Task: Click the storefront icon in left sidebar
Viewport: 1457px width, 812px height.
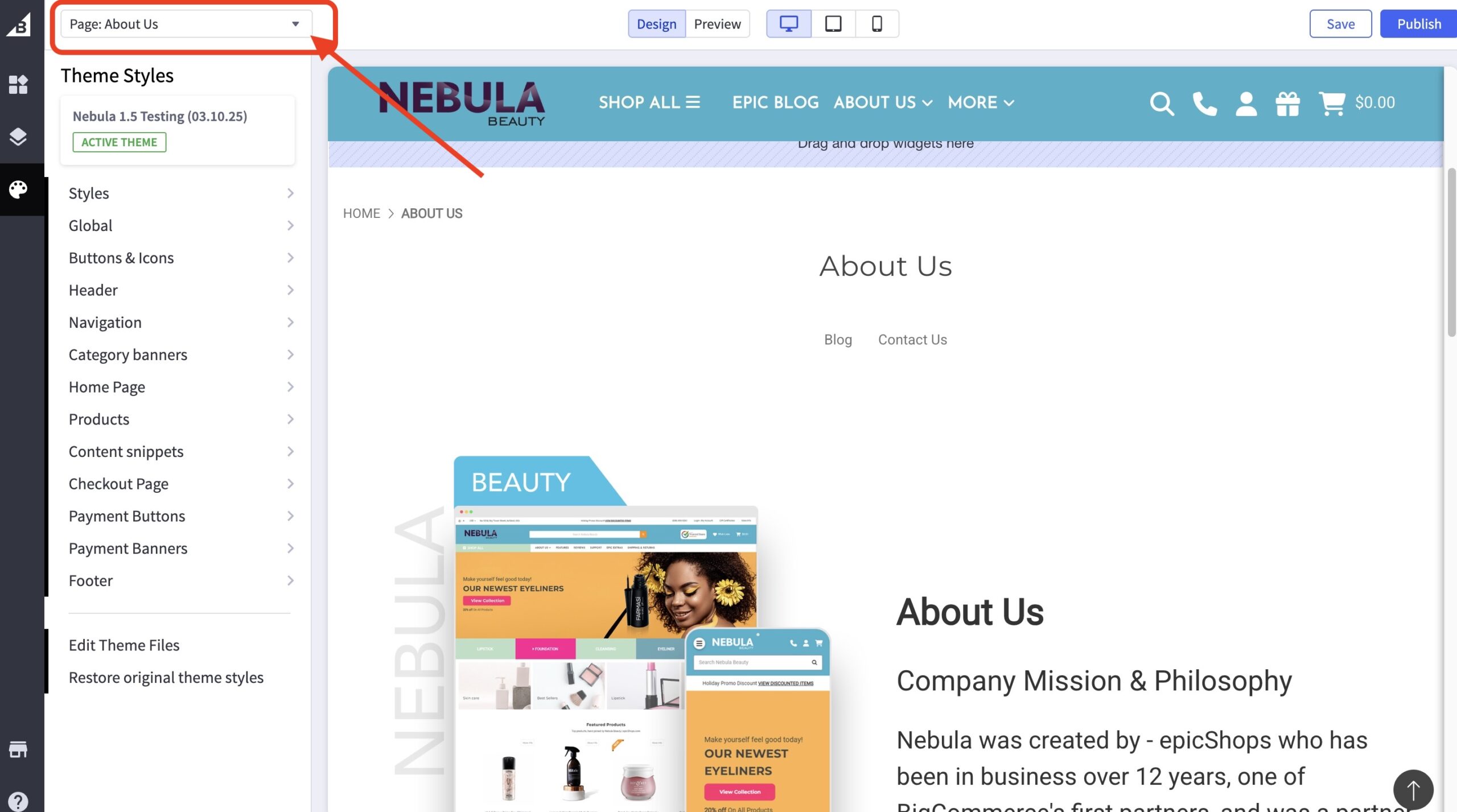Action: [18, 749]
